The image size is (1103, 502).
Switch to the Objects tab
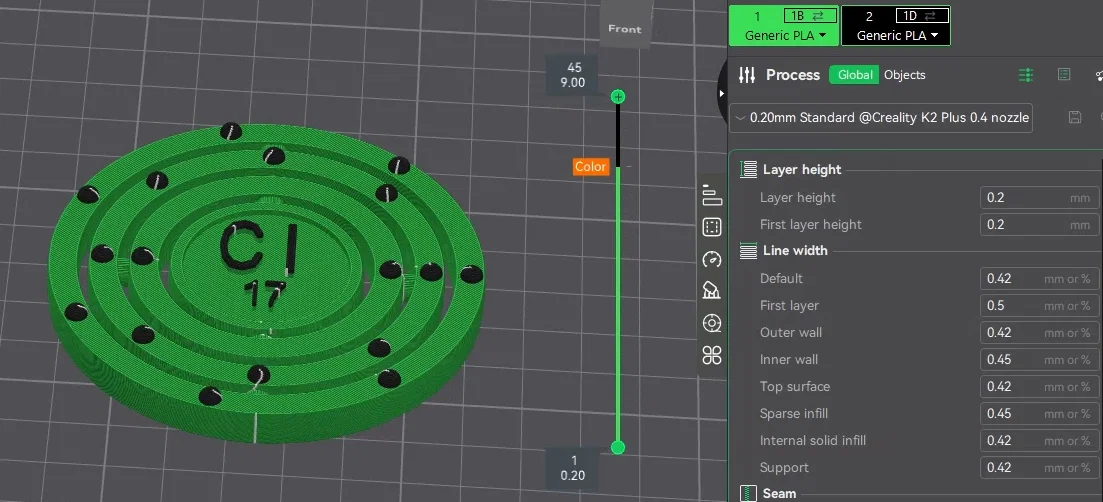905,75
